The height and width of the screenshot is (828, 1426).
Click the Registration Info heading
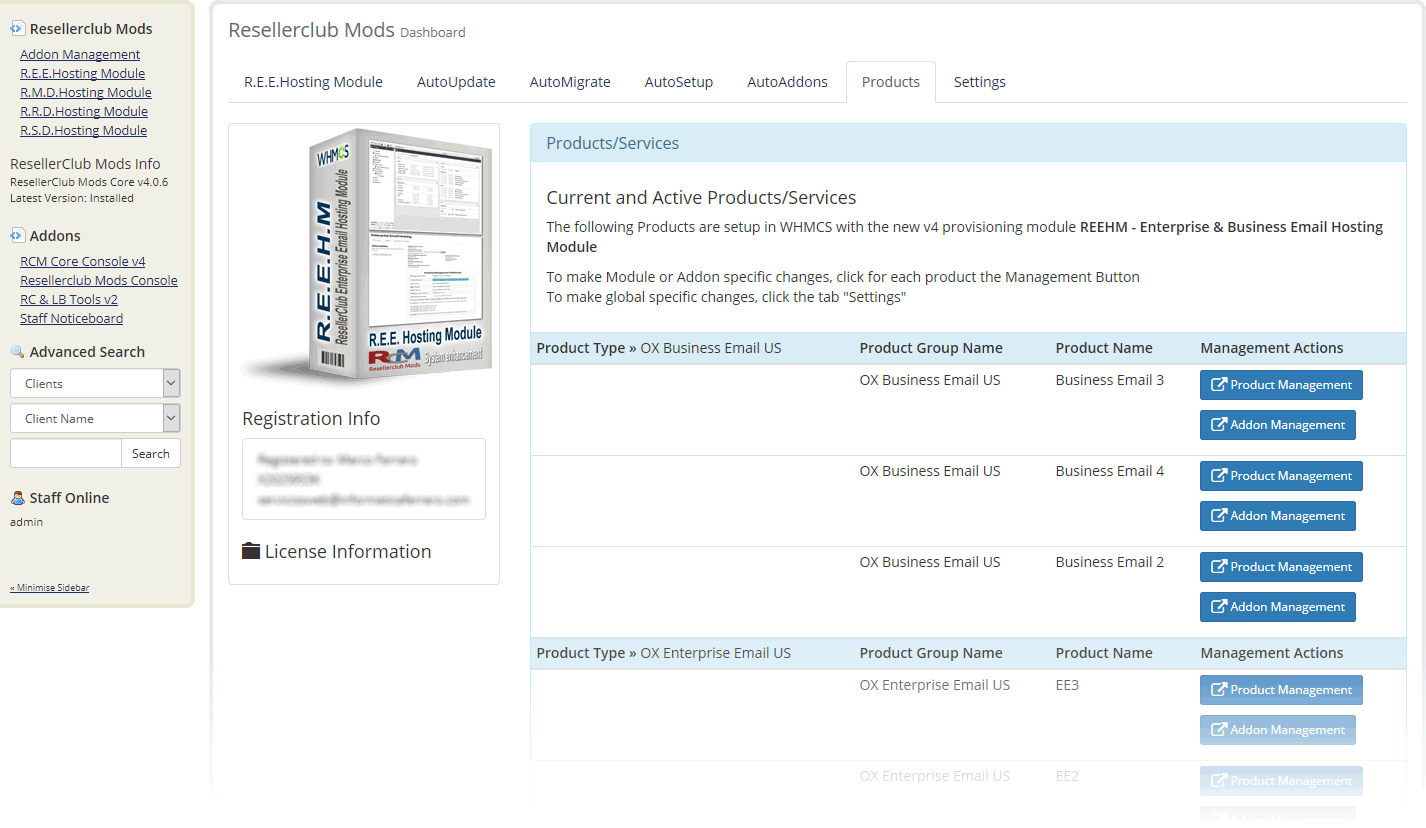[x=311, y=418]
